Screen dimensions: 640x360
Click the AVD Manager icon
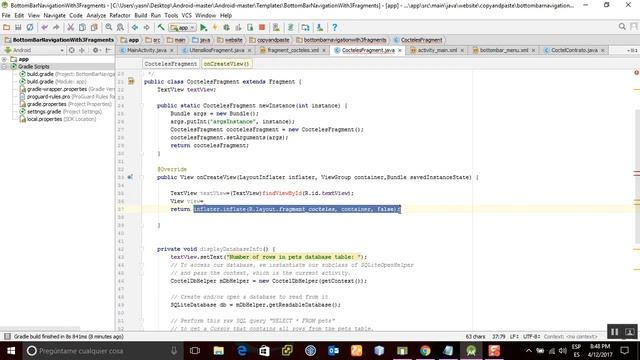pyautogui.click(x=276, y=27)
